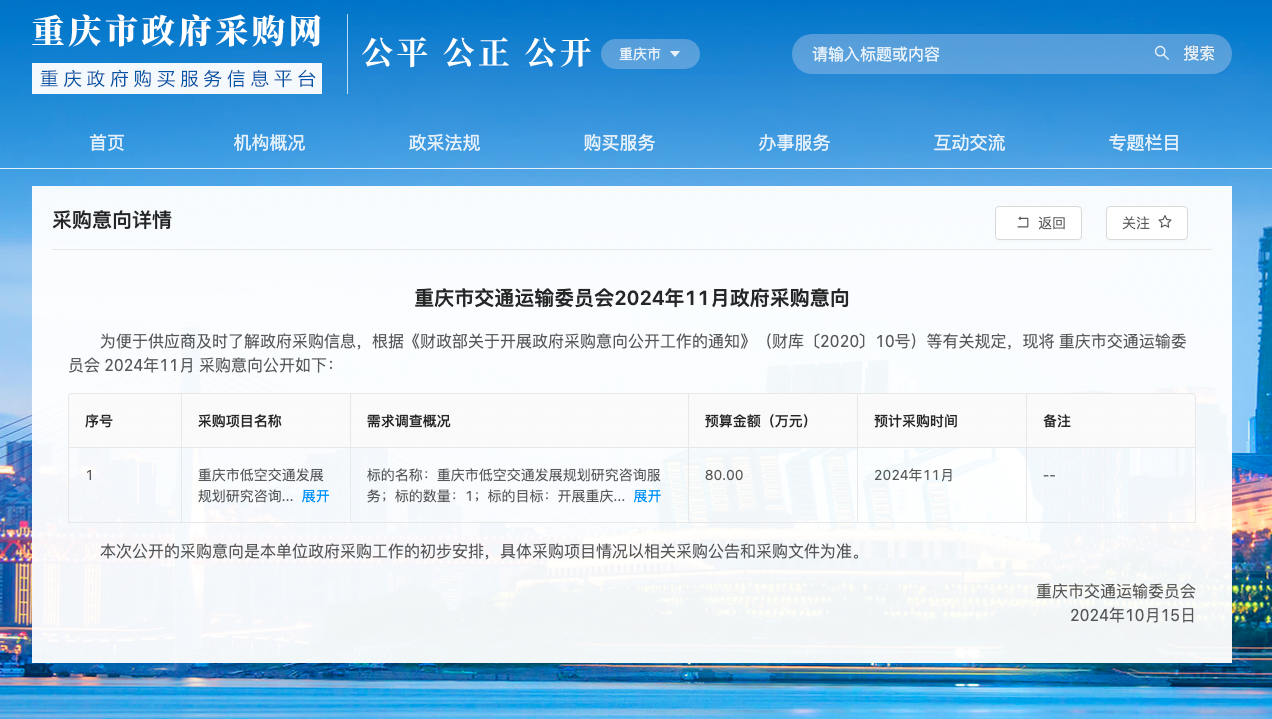Select 购买服务 navigation item
The image size is (1272, 719).
[x=619, y=143]
